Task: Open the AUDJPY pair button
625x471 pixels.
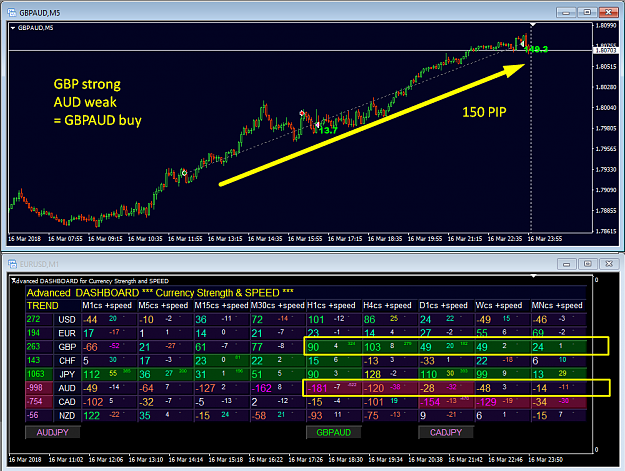Action: pyautogui.click(x=53, y=432)
